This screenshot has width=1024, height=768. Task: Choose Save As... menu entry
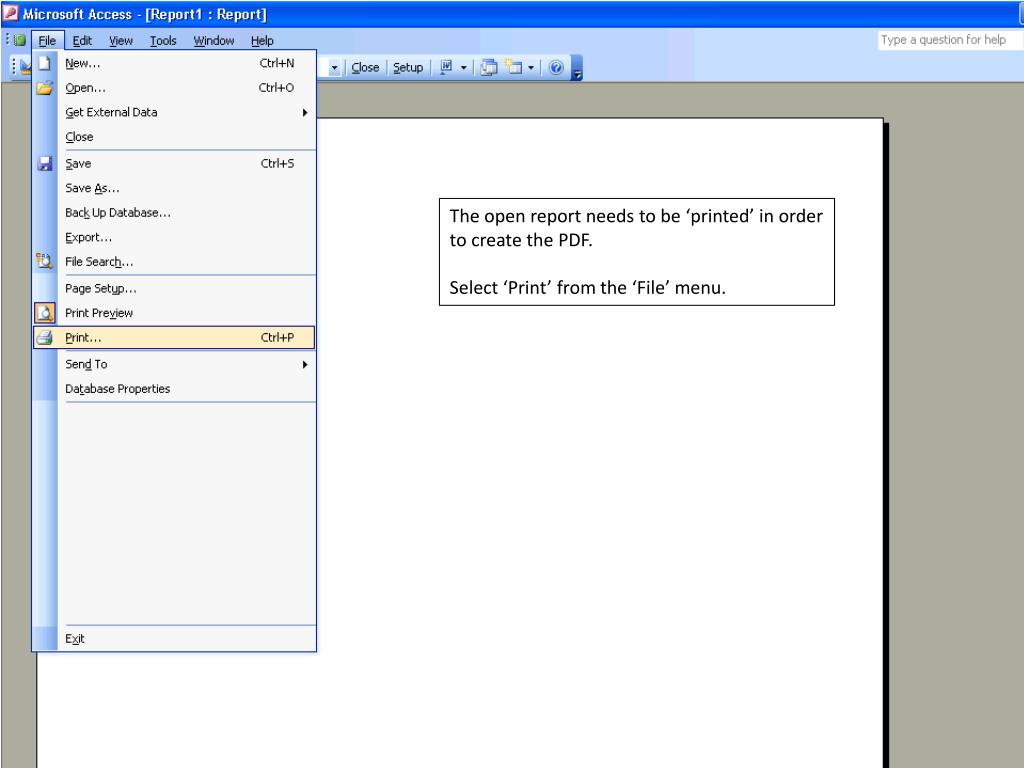[174, 188]
